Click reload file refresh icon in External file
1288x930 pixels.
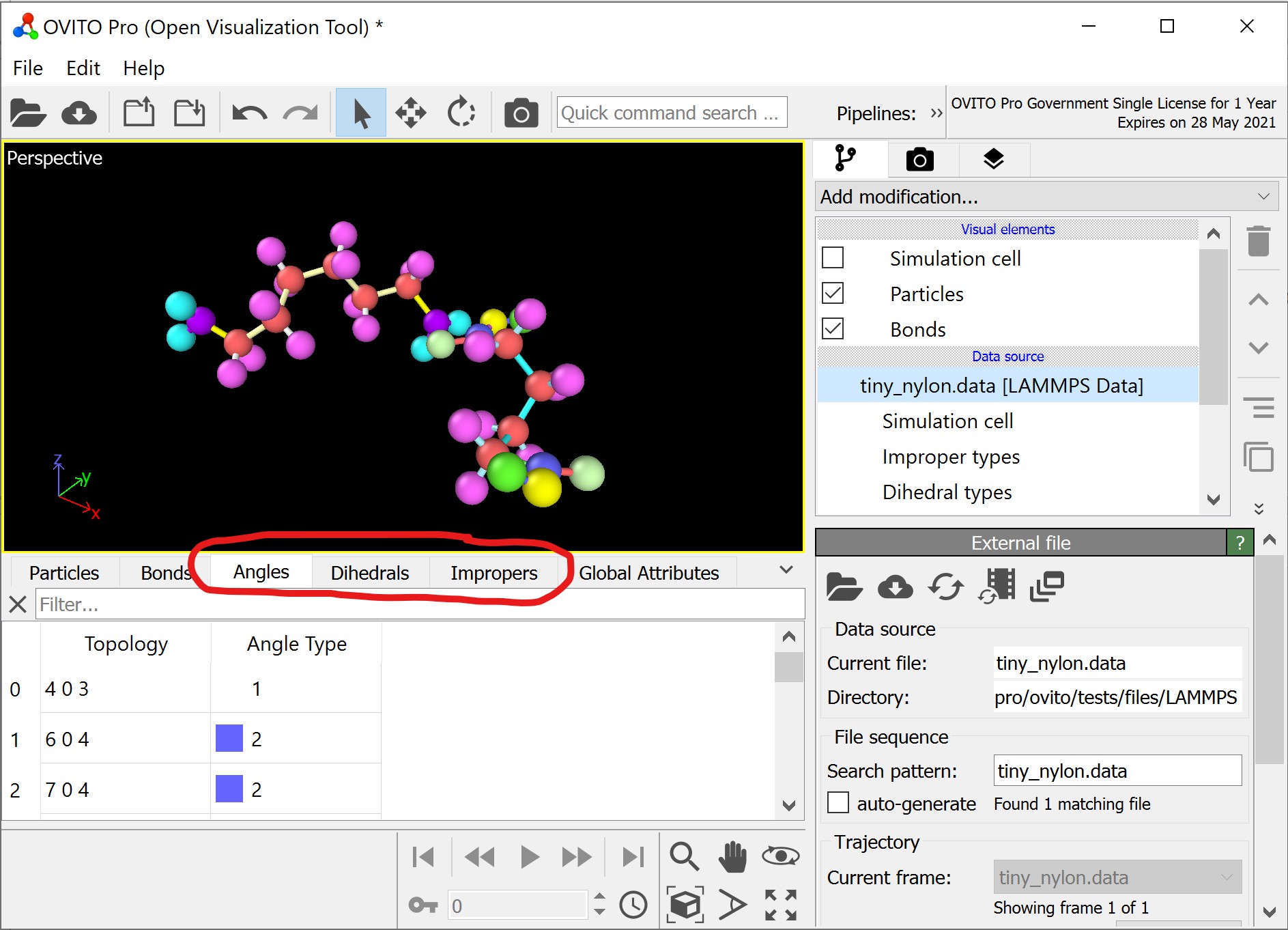(x=945, y=587)
